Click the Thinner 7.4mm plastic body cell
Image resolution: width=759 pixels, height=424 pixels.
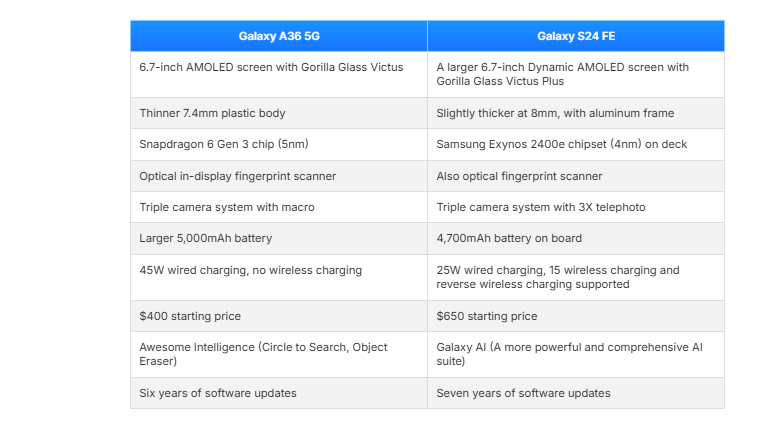(x=279, y=113)
